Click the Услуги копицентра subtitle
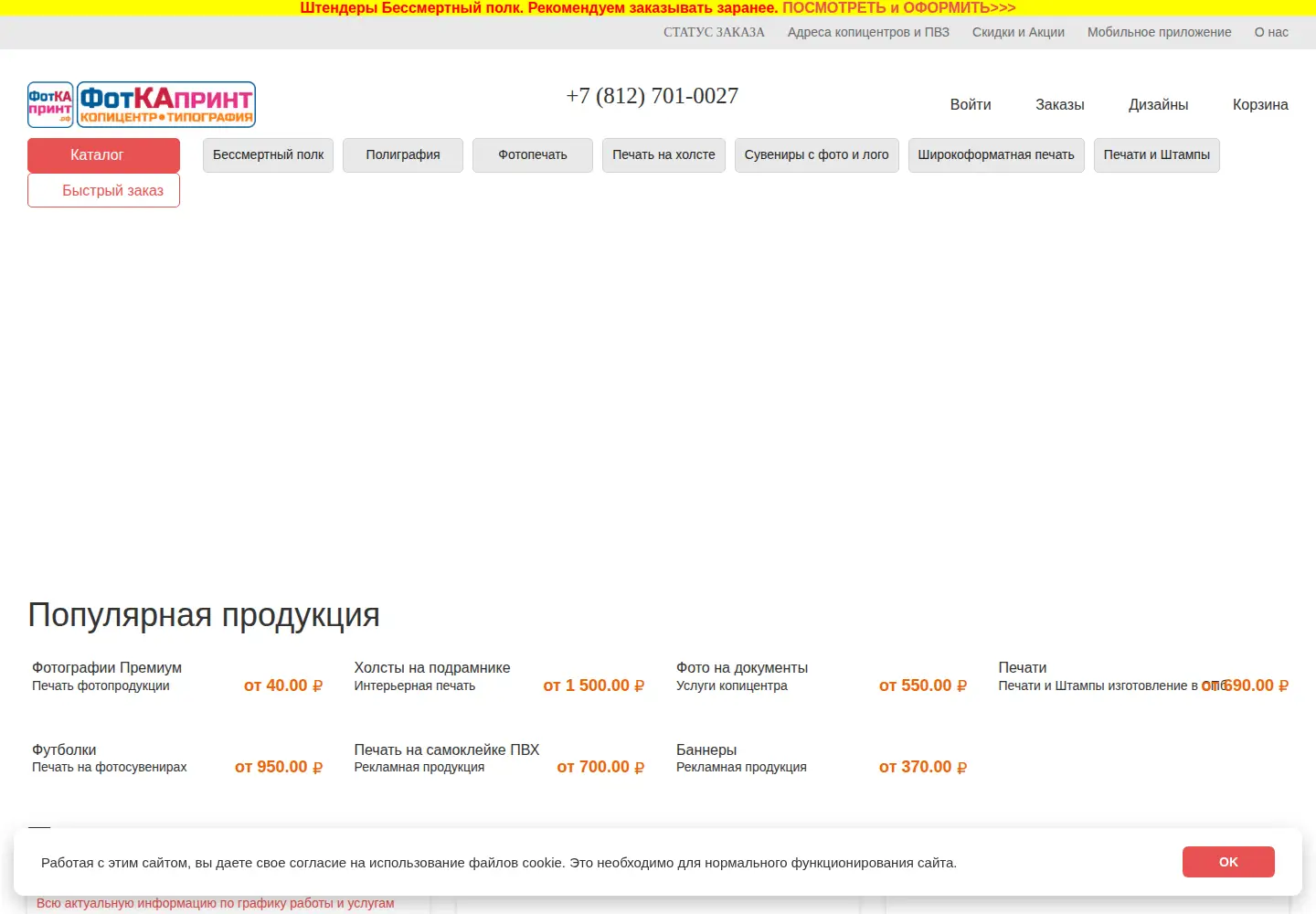 tap(732, 685)
